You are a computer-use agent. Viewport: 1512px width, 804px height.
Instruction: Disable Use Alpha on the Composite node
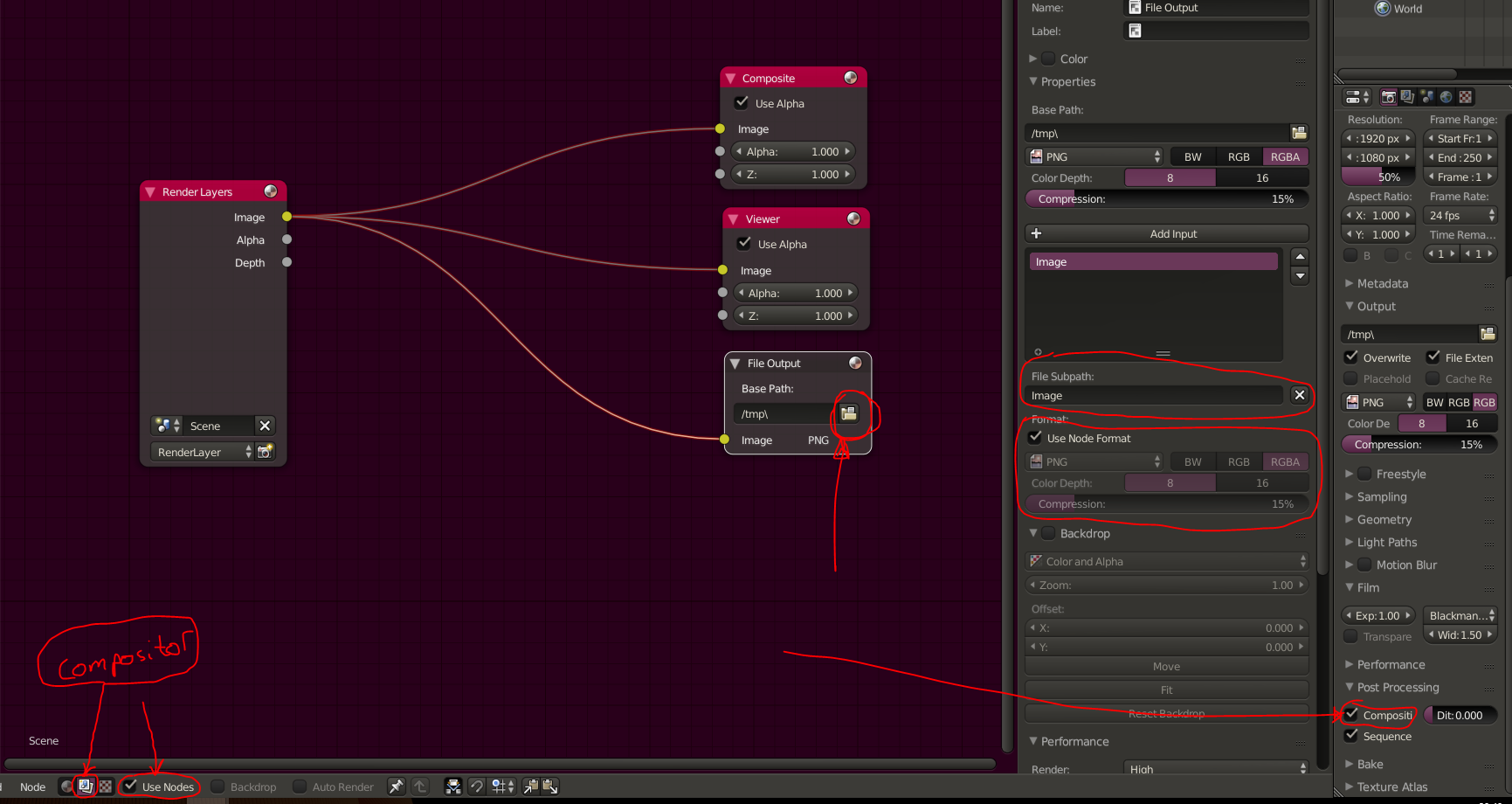click(742, 102)
